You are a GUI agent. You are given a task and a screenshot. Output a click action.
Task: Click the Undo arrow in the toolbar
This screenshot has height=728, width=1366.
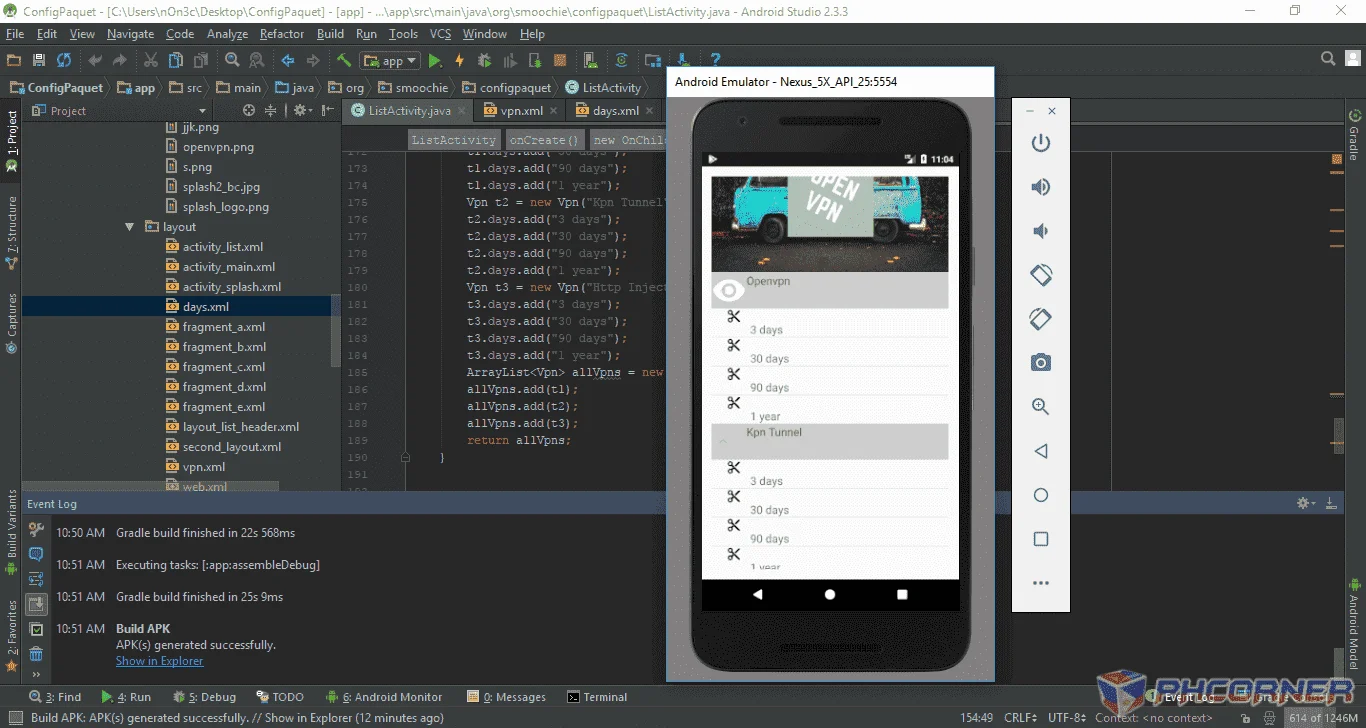(95, 61)
